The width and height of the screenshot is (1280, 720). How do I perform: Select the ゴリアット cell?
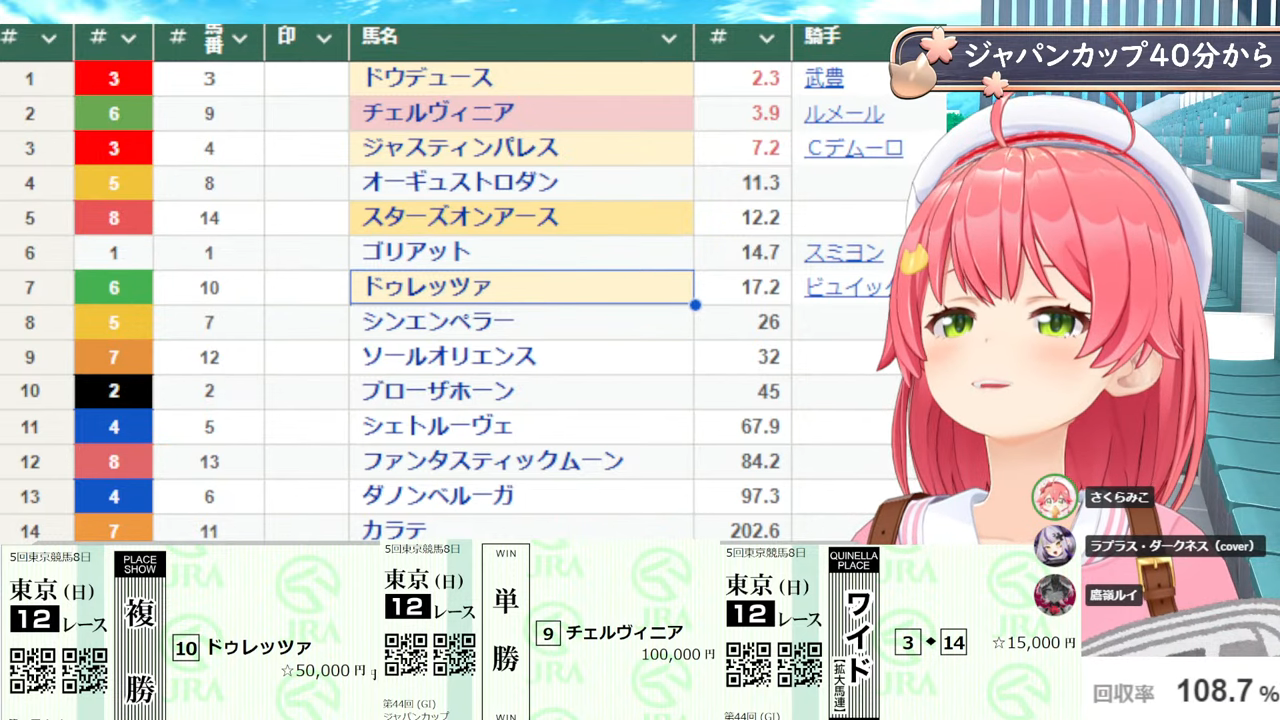pos(521,252)
